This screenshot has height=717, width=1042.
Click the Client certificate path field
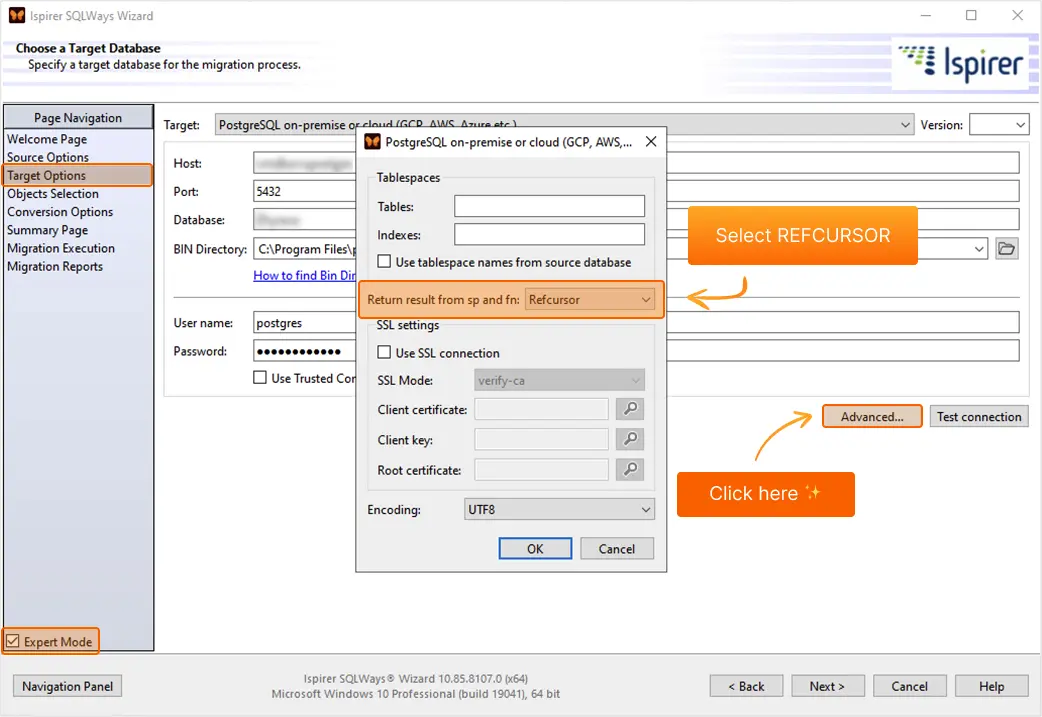pyautogui.click(x=542, y=409)
